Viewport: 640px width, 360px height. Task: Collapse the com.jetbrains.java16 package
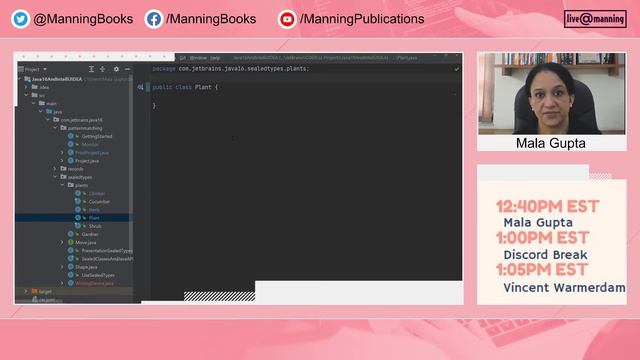48,120
